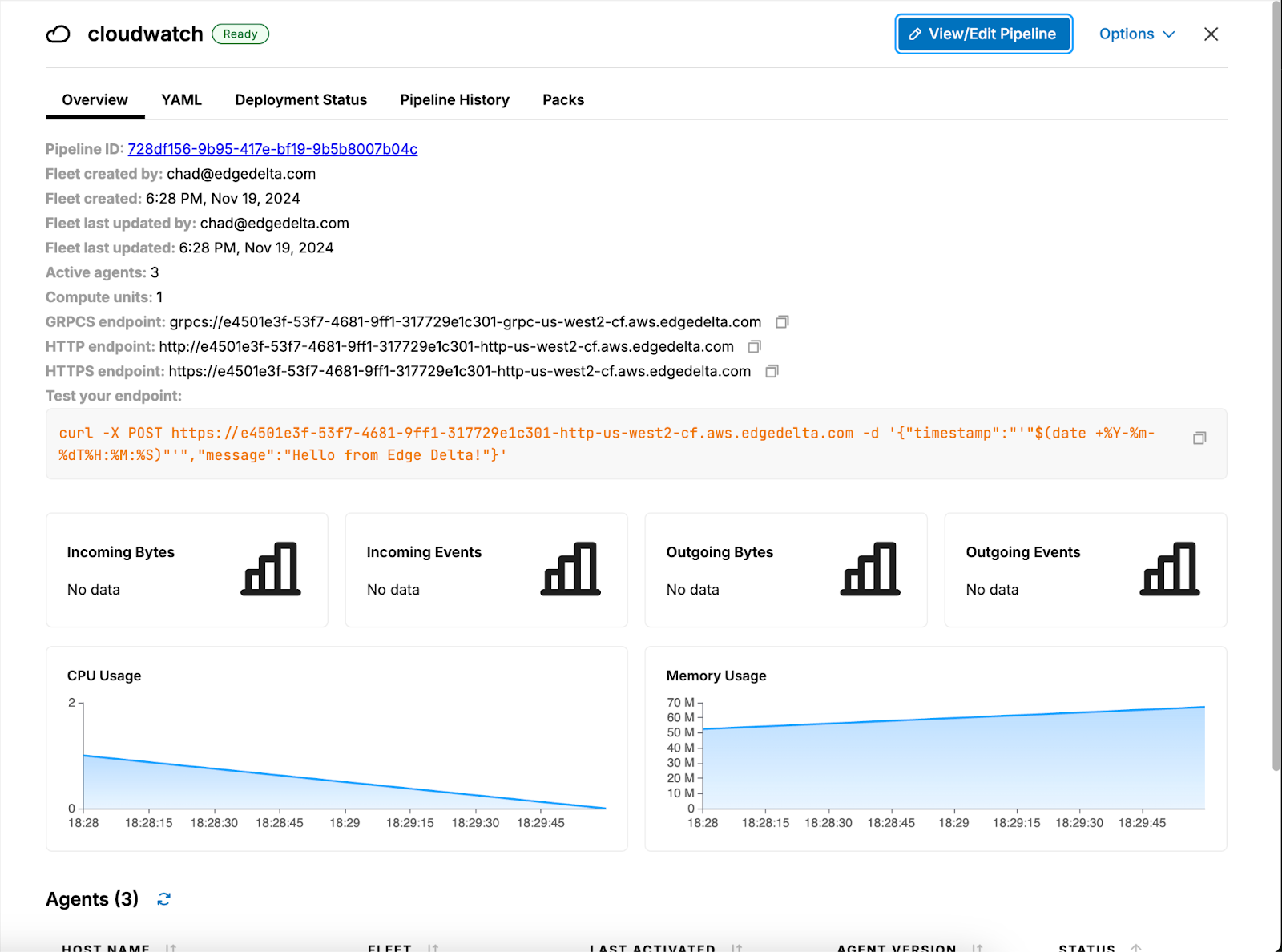Close the cloudwatch details panel
The image size is (1282, 952).
(x=1211, y=34)
